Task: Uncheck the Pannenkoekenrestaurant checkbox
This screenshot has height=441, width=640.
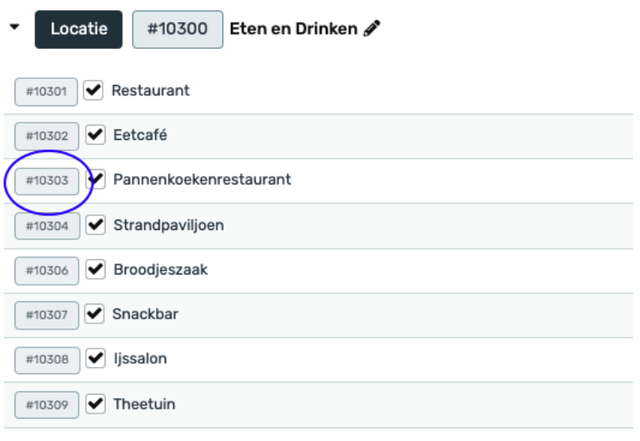Action: tap(97, 180)
